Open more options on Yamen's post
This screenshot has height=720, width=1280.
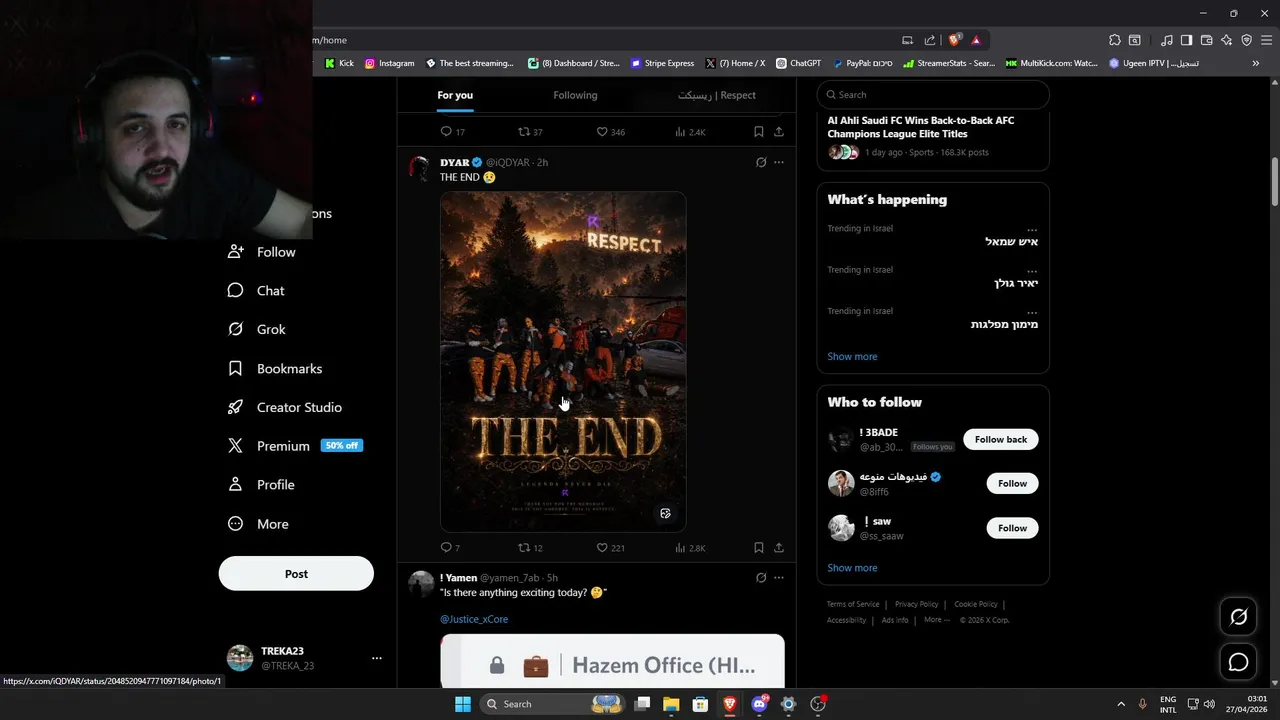[779, 578]
